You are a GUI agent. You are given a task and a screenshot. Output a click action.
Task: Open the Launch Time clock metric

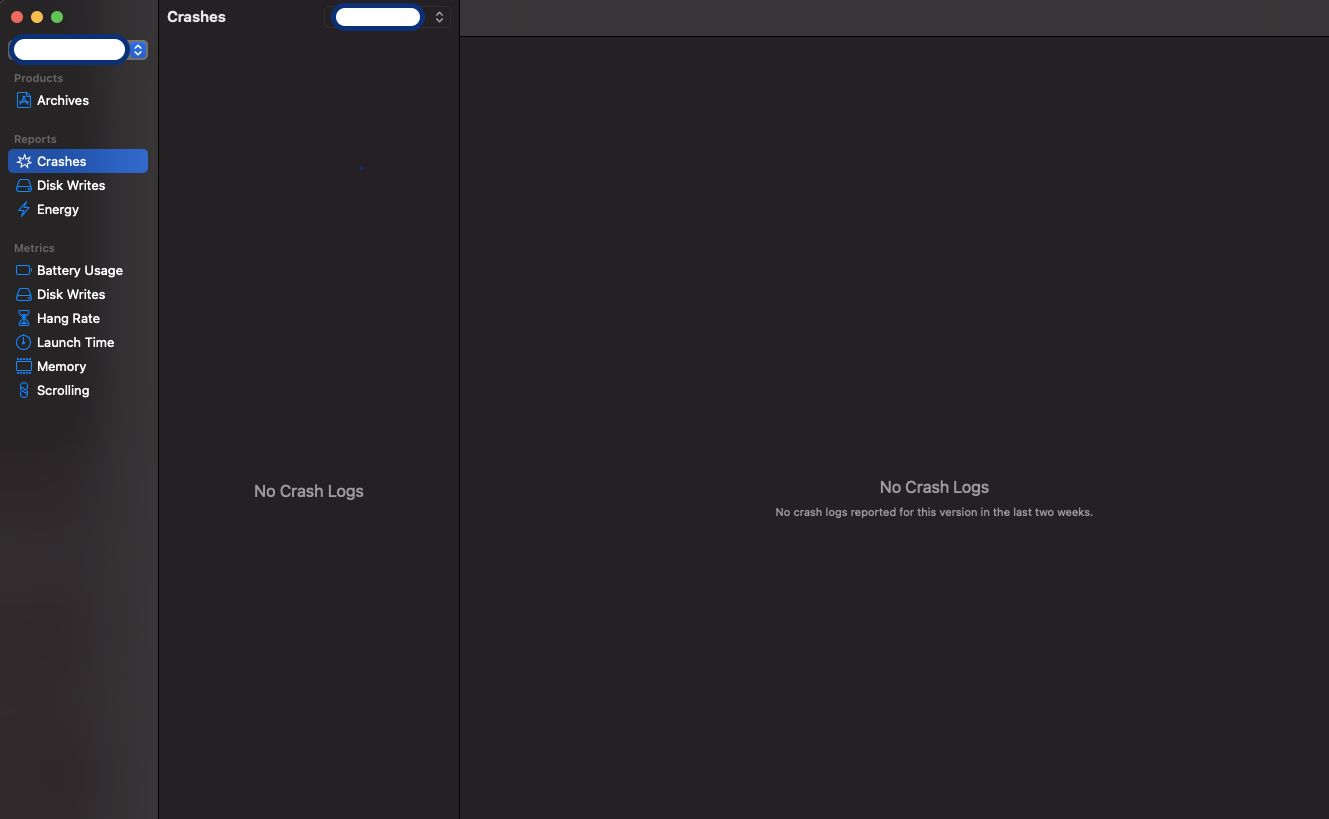[75, 342]
